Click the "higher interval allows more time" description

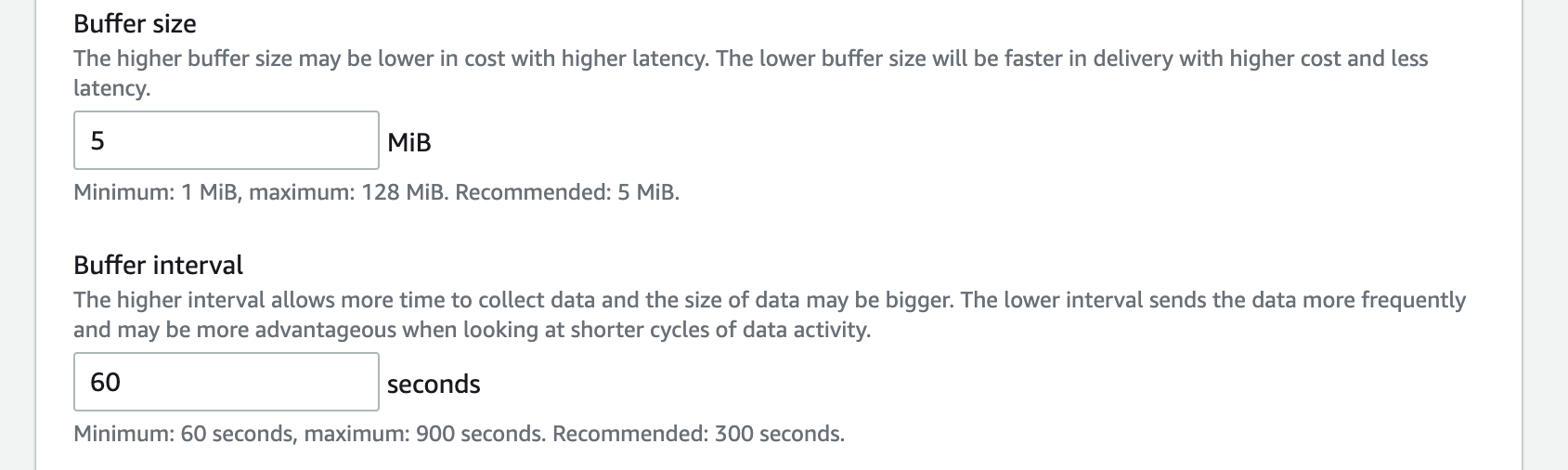pyautogui.click(x=511, y=300)
